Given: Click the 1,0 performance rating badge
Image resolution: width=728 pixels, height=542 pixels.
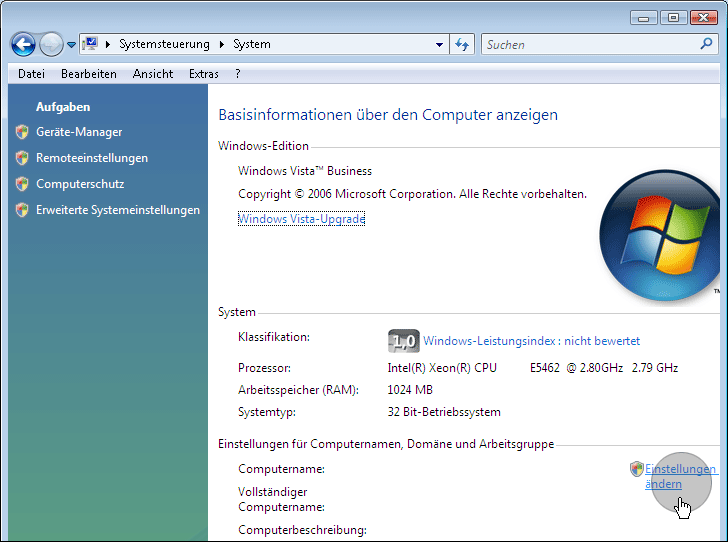Looking at the screenshot, I should point(403,341).
